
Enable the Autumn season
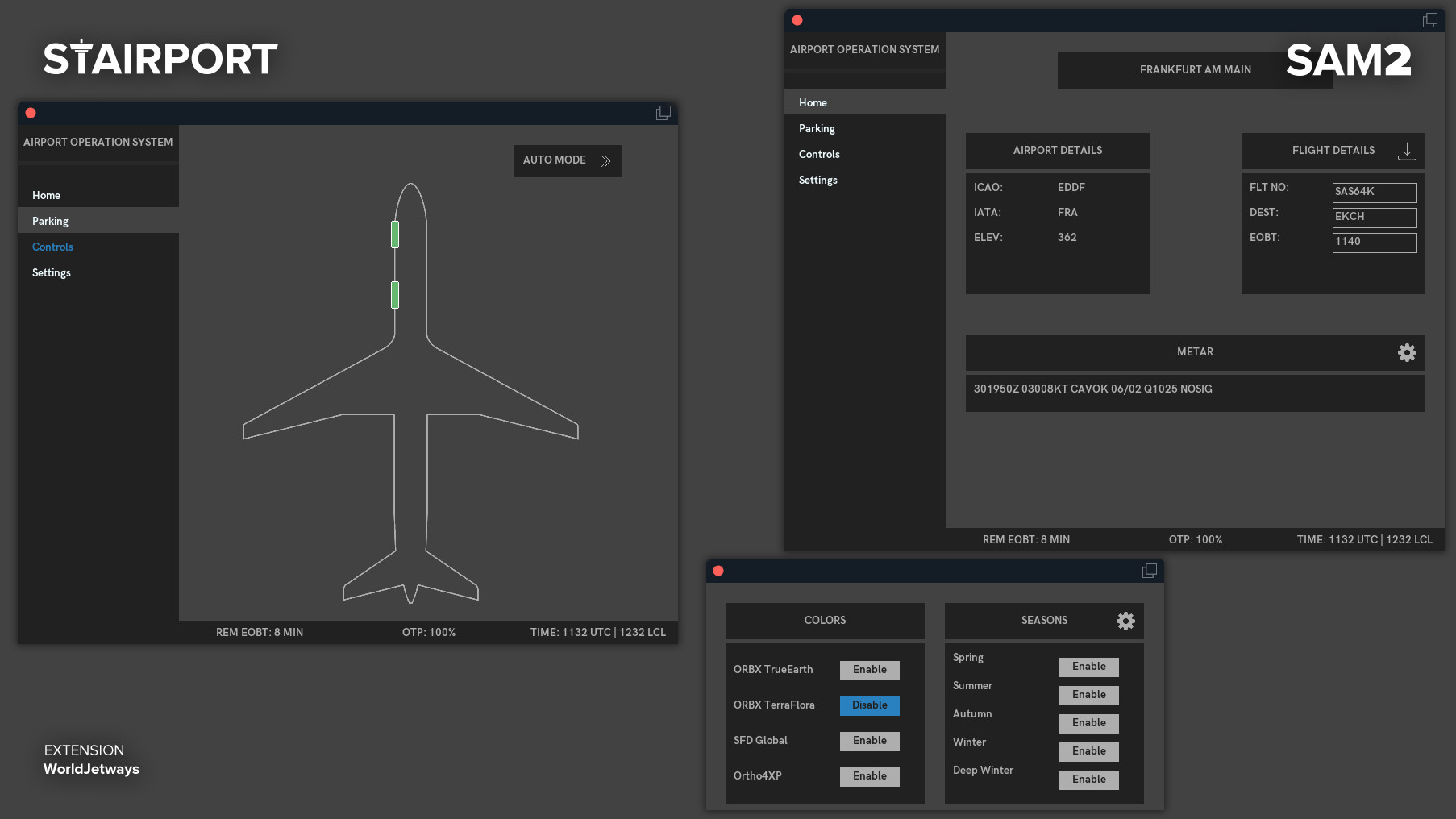coord(1088,723)
